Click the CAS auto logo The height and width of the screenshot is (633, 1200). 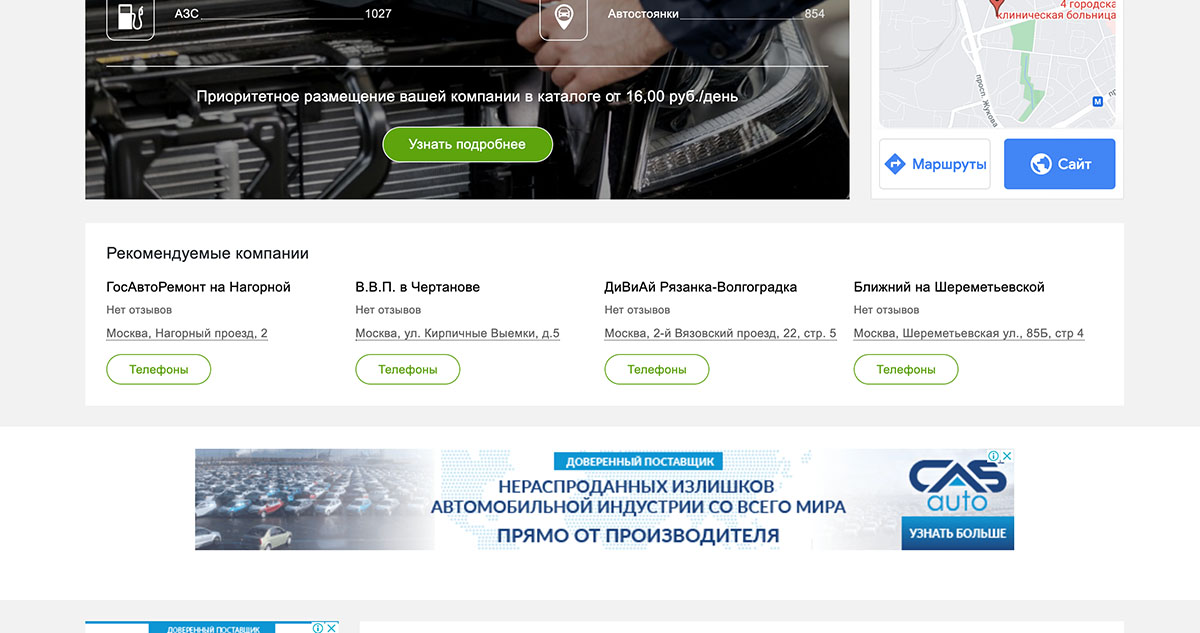(957, 486)
